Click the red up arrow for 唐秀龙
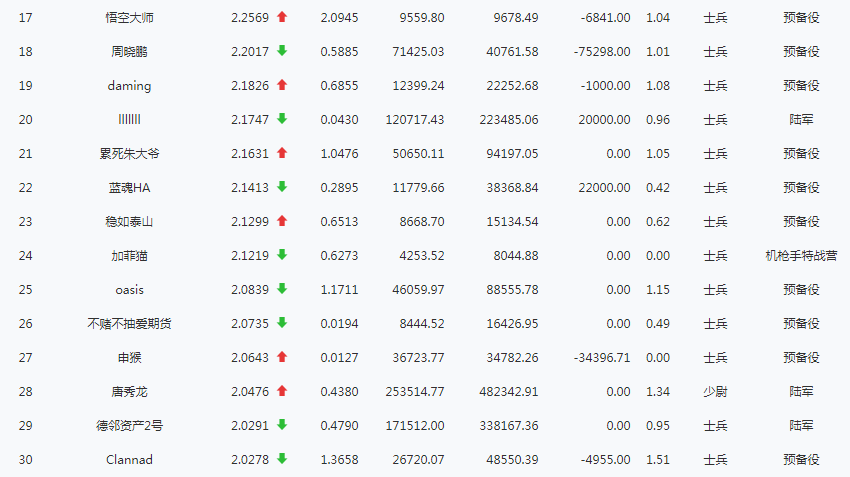Image resolution: width=850 pixels, height=477 pixels. coord(282,391)
